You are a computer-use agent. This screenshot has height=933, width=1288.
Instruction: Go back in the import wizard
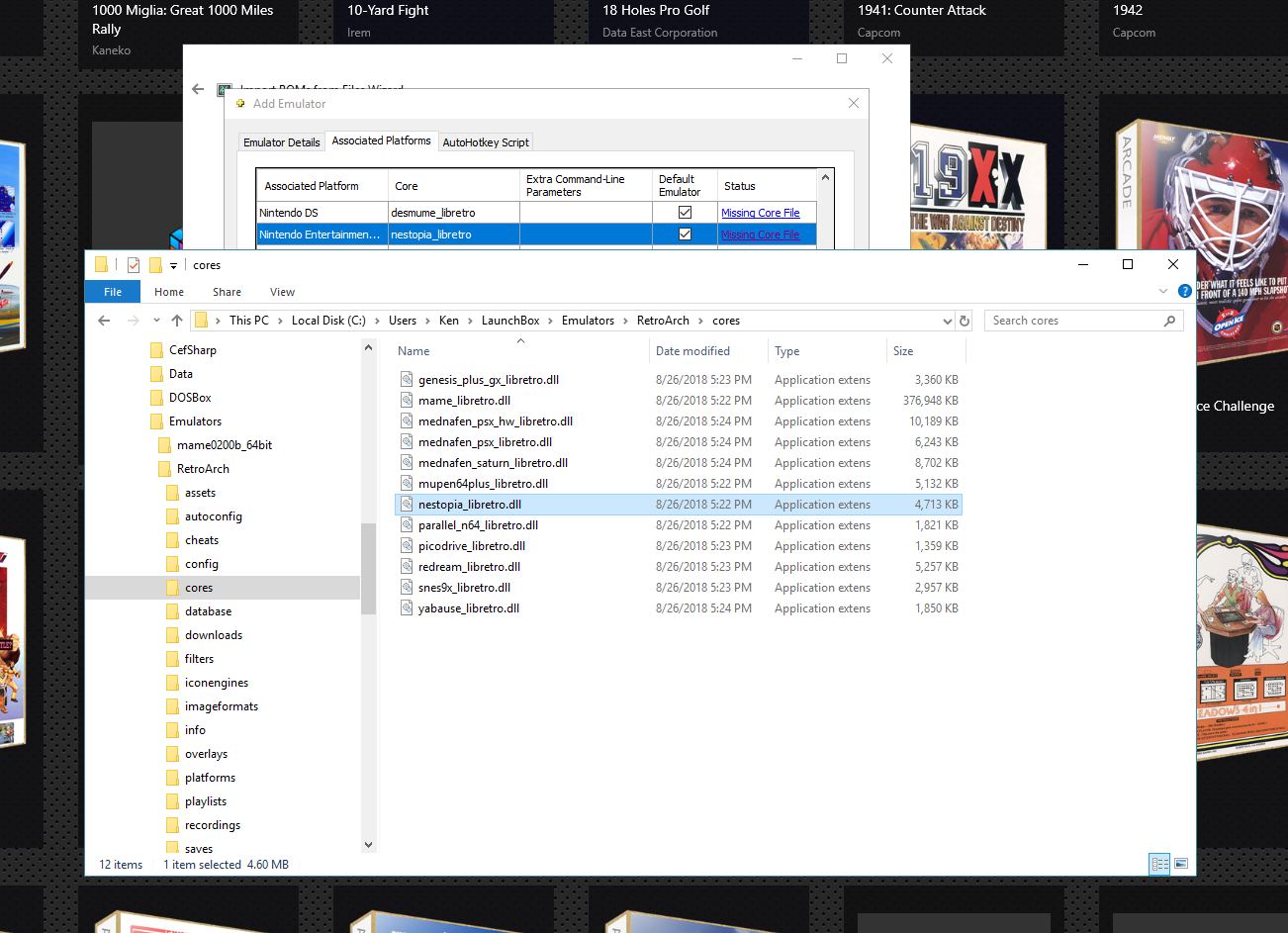point(198,89)
